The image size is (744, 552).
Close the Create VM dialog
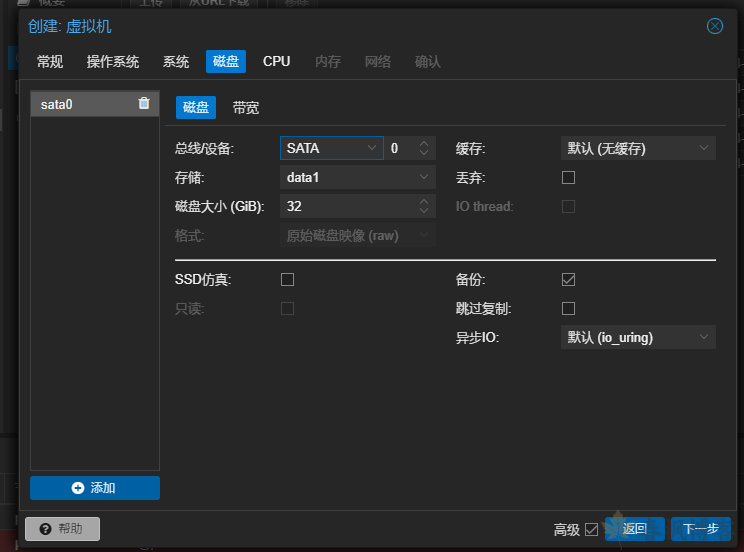tap(715, 26)
